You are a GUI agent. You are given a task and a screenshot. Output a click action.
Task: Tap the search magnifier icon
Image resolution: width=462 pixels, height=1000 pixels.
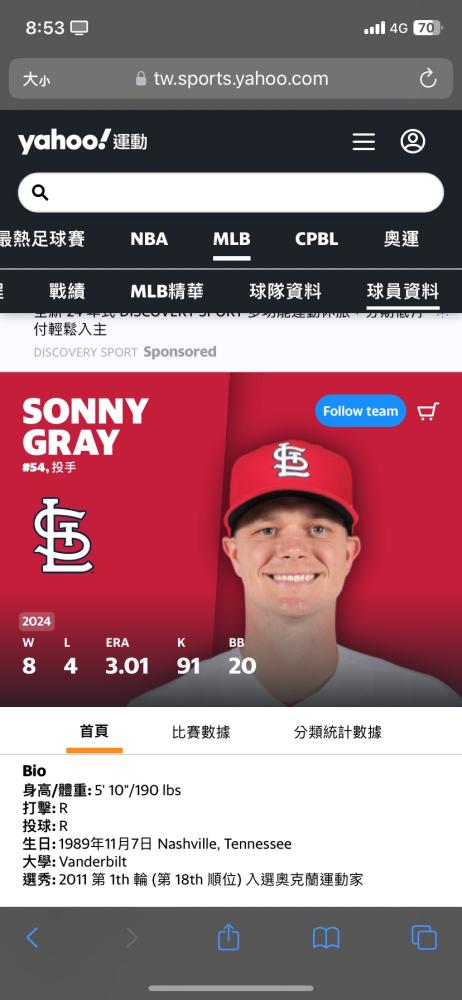[x=40, y=193]
